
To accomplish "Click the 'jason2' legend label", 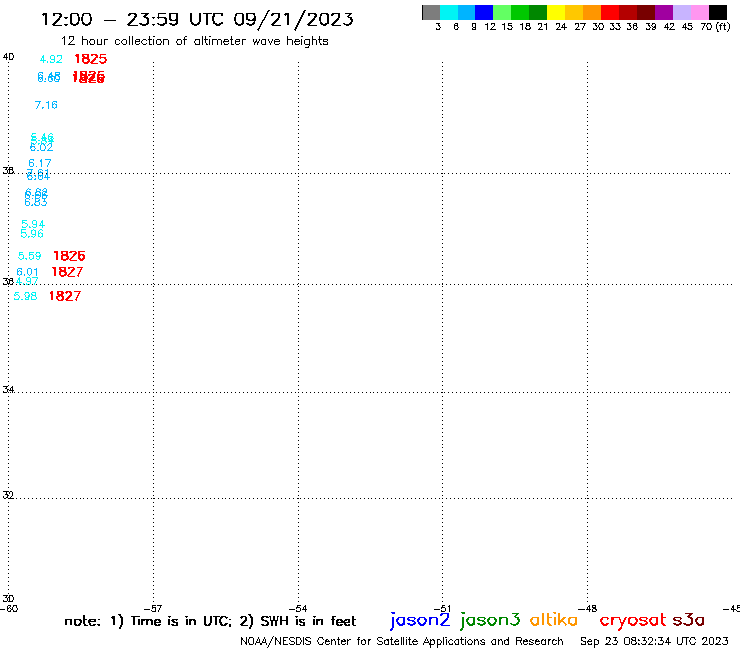I will point(420,620).
